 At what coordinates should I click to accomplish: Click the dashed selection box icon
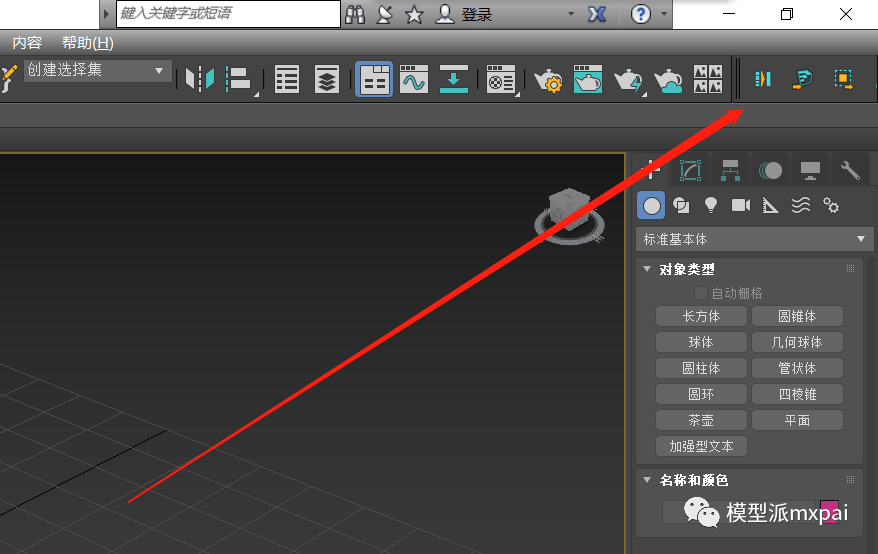[x=843, y=79]
